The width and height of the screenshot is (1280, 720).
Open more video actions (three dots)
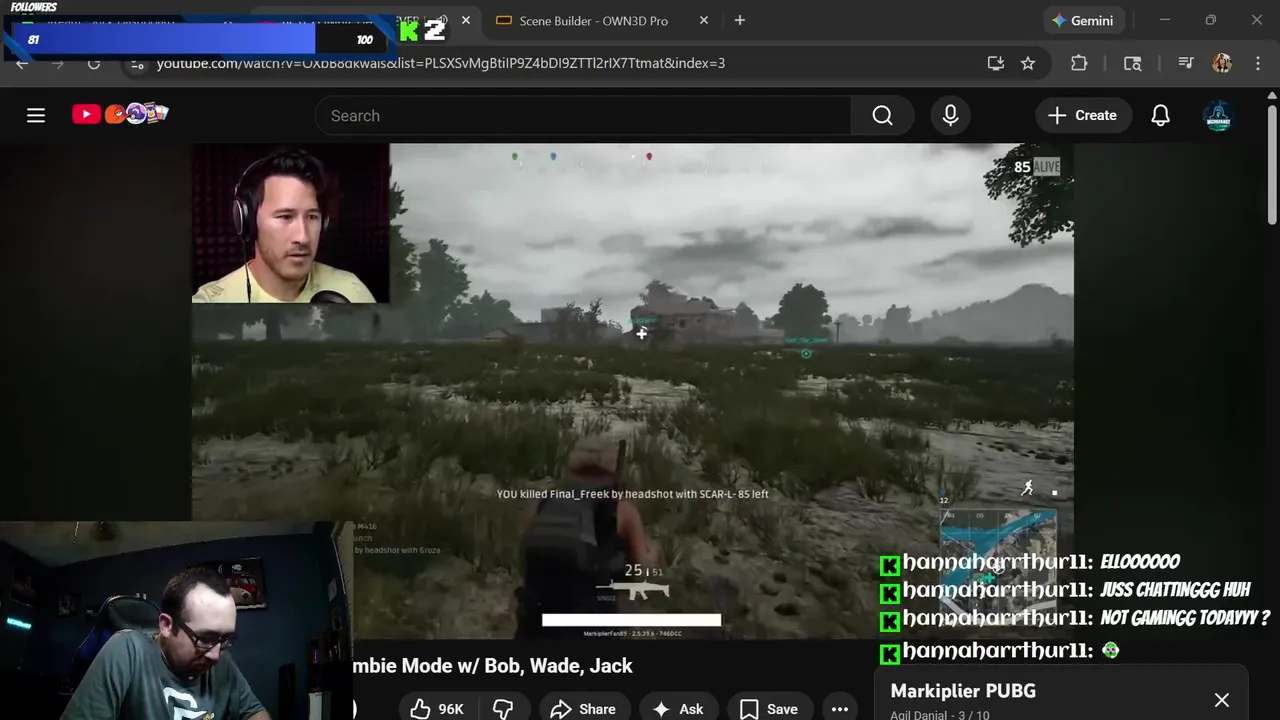click(840, 708)
